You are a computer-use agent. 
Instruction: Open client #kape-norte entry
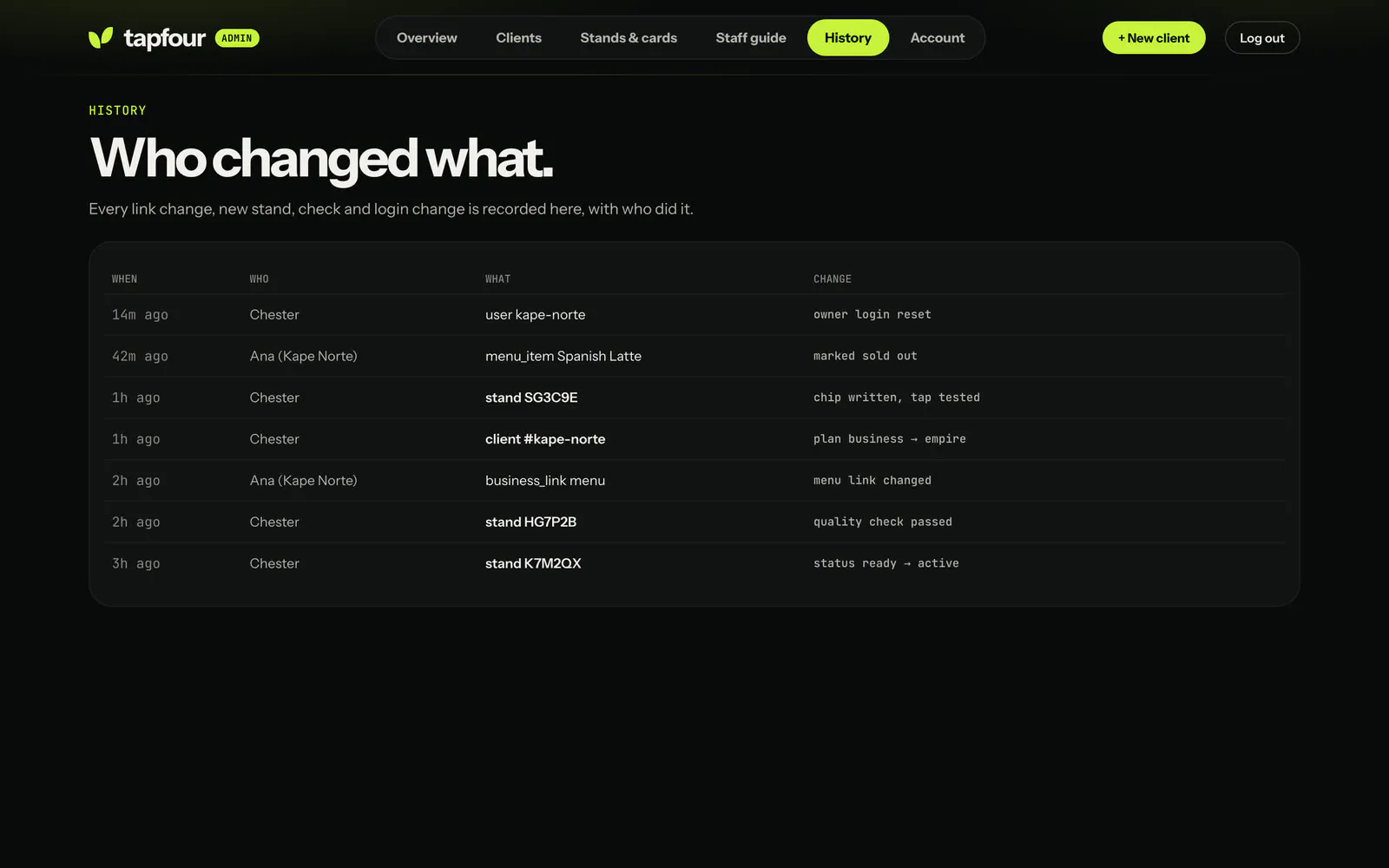(545, 439)
